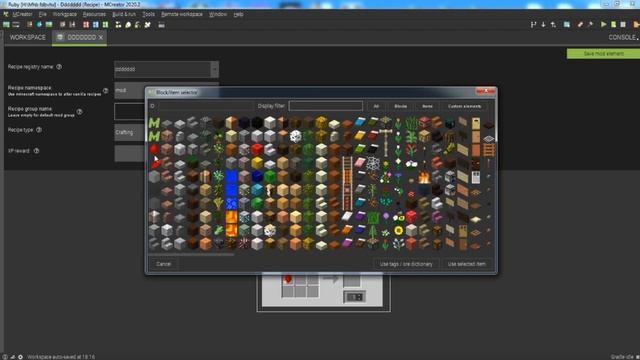The height and width of the screenshot is (360, 640).
Task: Filter the selector to Blocks
Action: (x=400, y=106)
